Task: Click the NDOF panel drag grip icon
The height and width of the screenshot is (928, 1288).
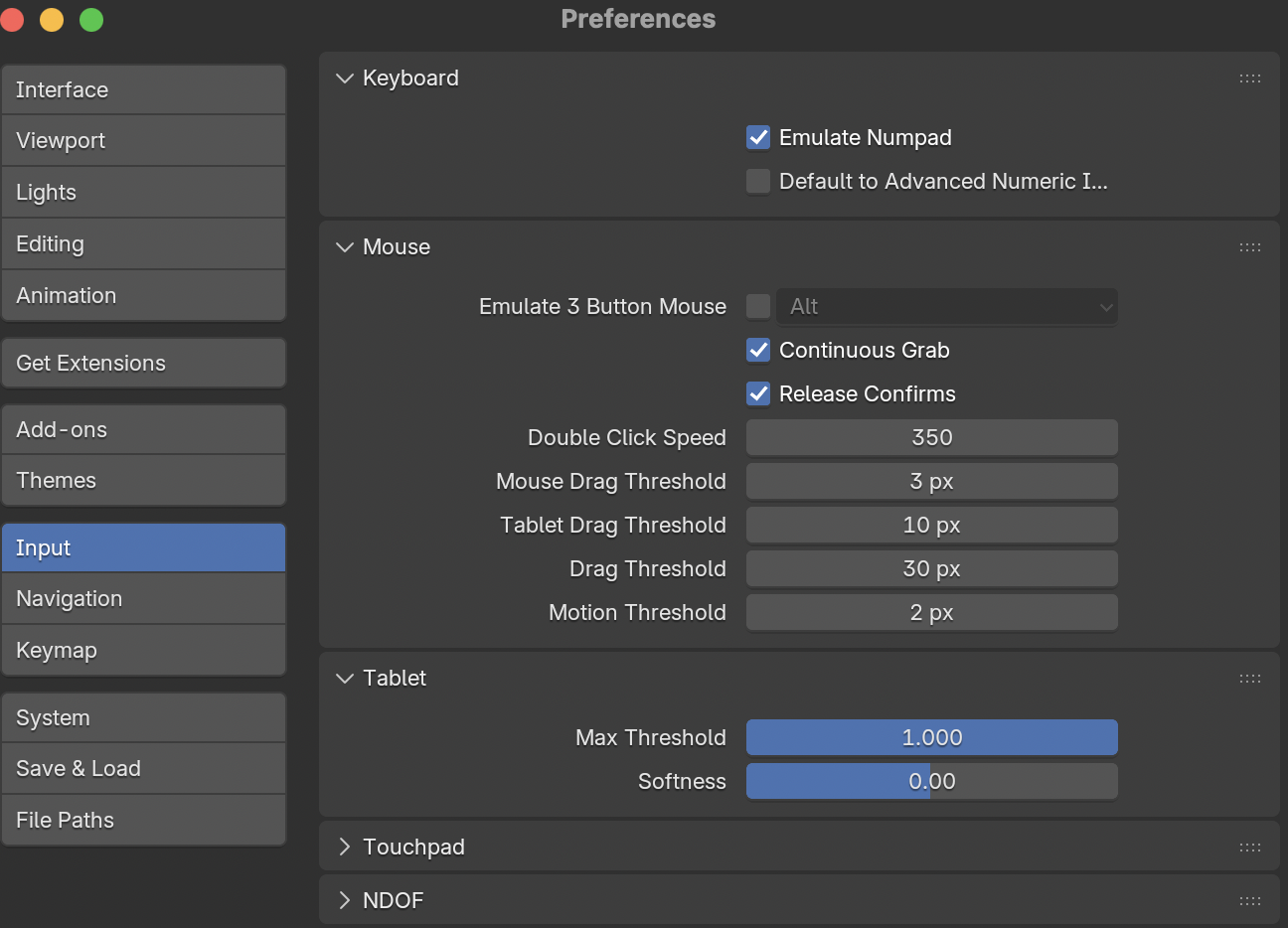Action: point(1249,901)
